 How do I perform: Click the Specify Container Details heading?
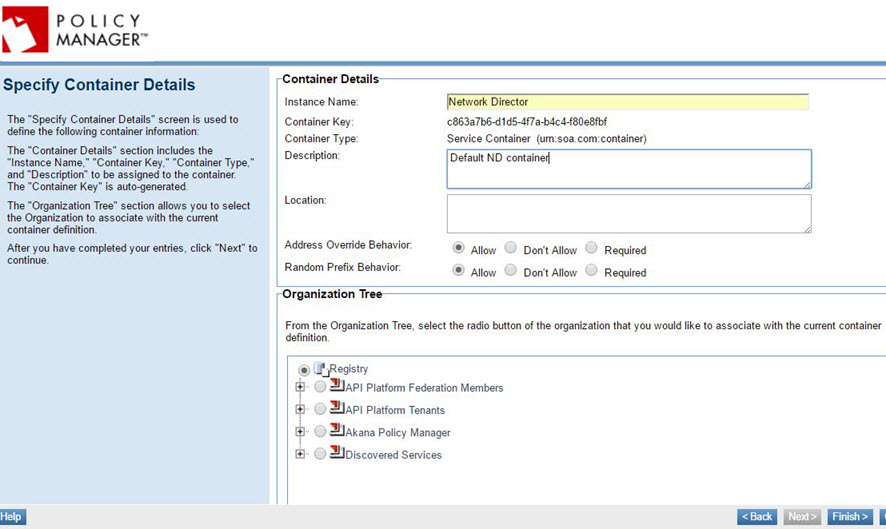coord(99,85)
